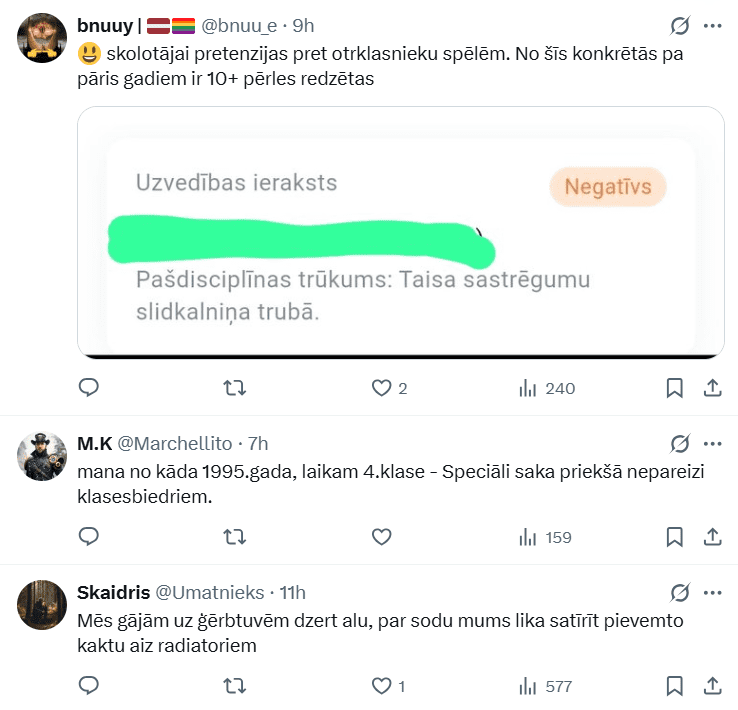Like bnuuy's post with 2 likes

point(381,388)
